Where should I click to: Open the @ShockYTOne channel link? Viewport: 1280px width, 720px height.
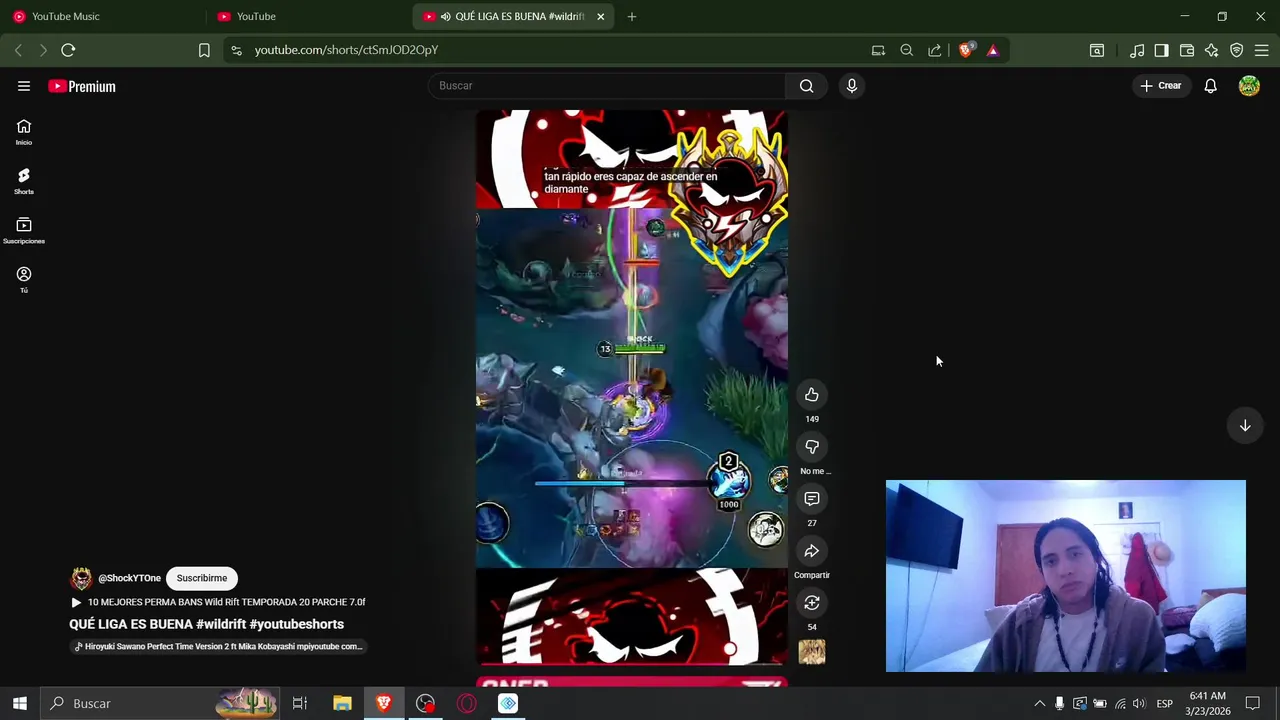tap(129, 578)
